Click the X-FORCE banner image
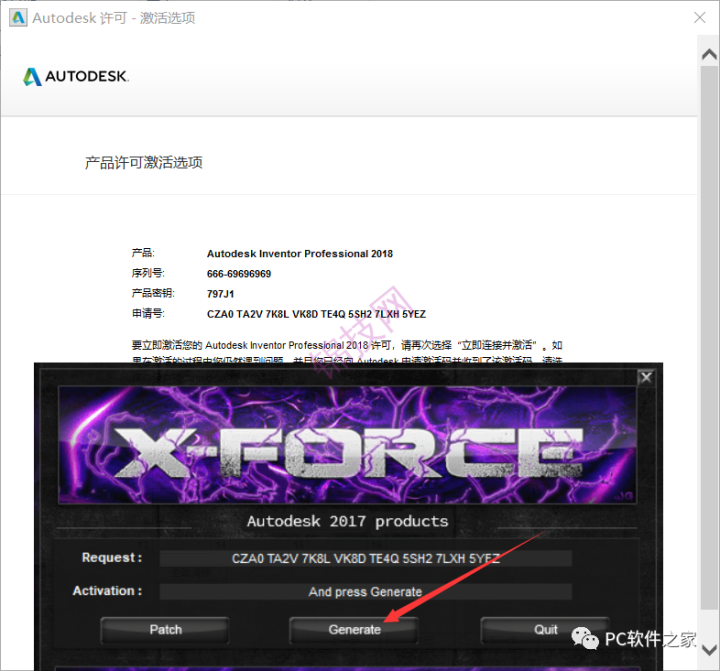Viewport: 720px width, 671px height. (x=347, y=445)
